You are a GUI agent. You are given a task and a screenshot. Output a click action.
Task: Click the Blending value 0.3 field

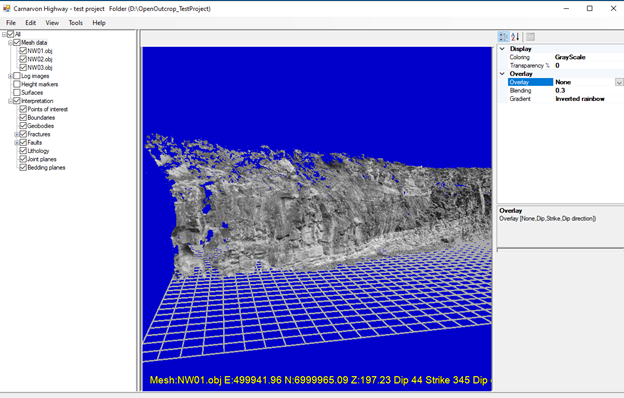pos(589,90)
